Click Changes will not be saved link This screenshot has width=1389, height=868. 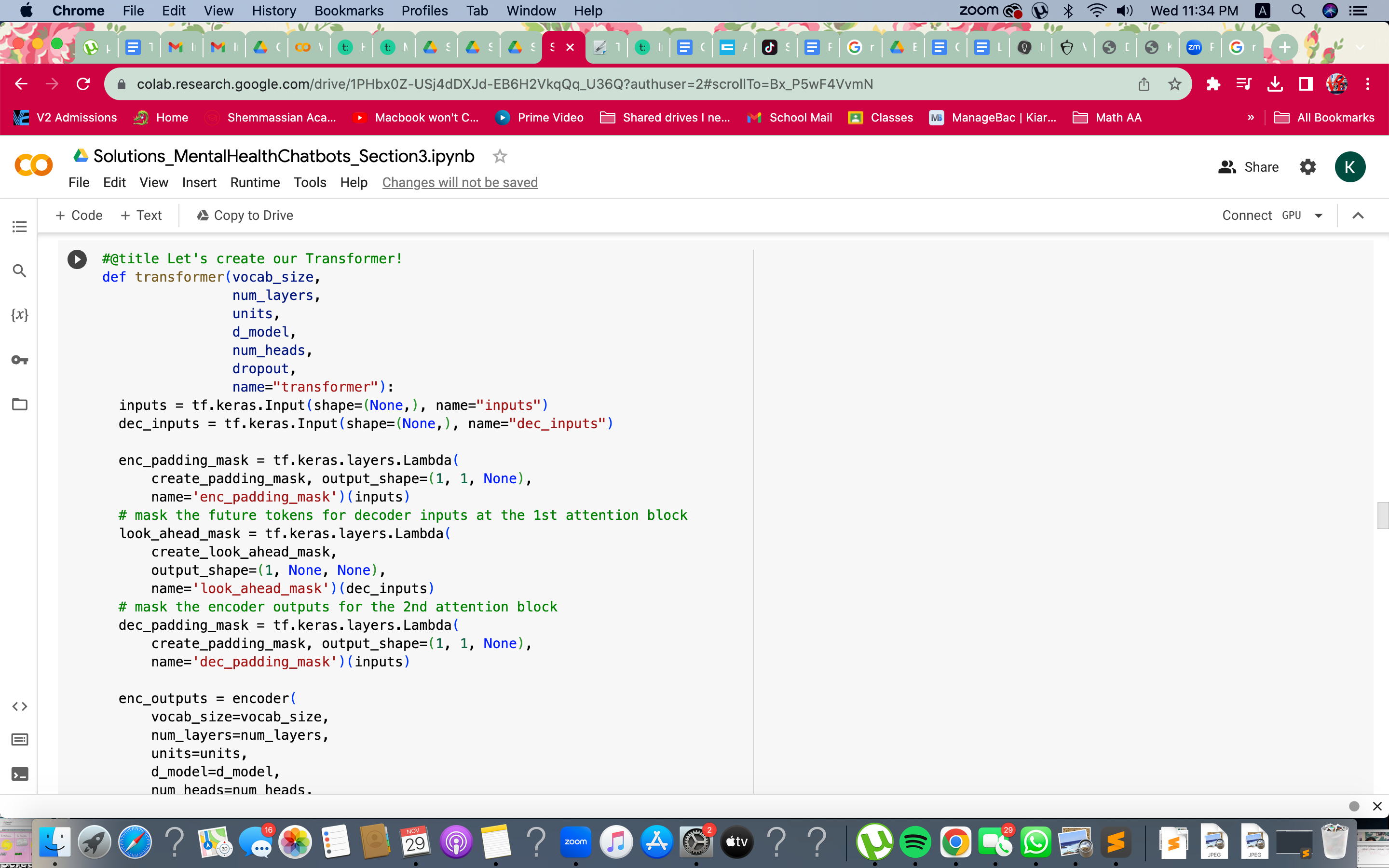pyautogui.click(x=460, y=183)
